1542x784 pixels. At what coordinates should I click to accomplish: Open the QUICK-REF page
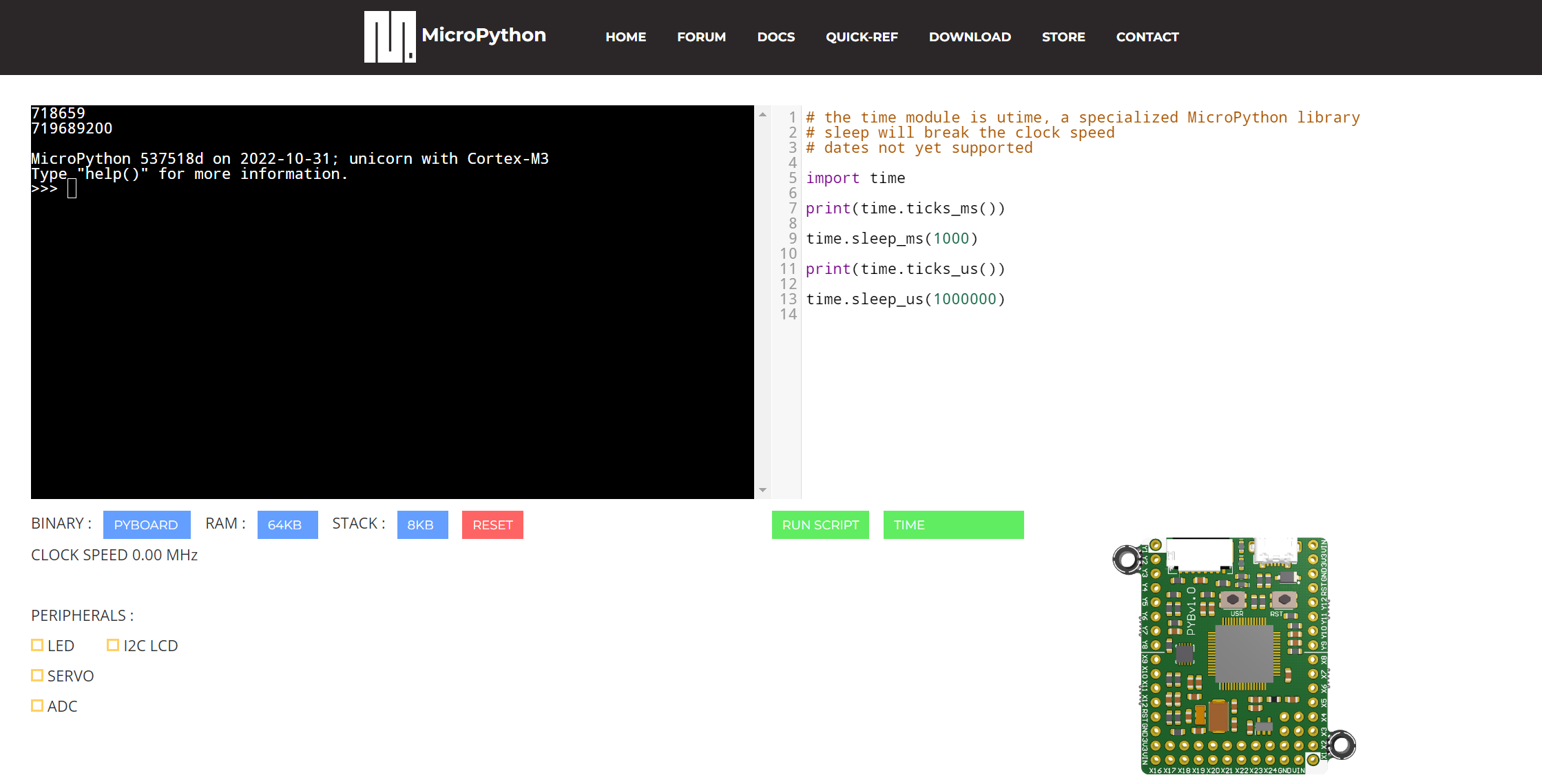pos(862,37)
